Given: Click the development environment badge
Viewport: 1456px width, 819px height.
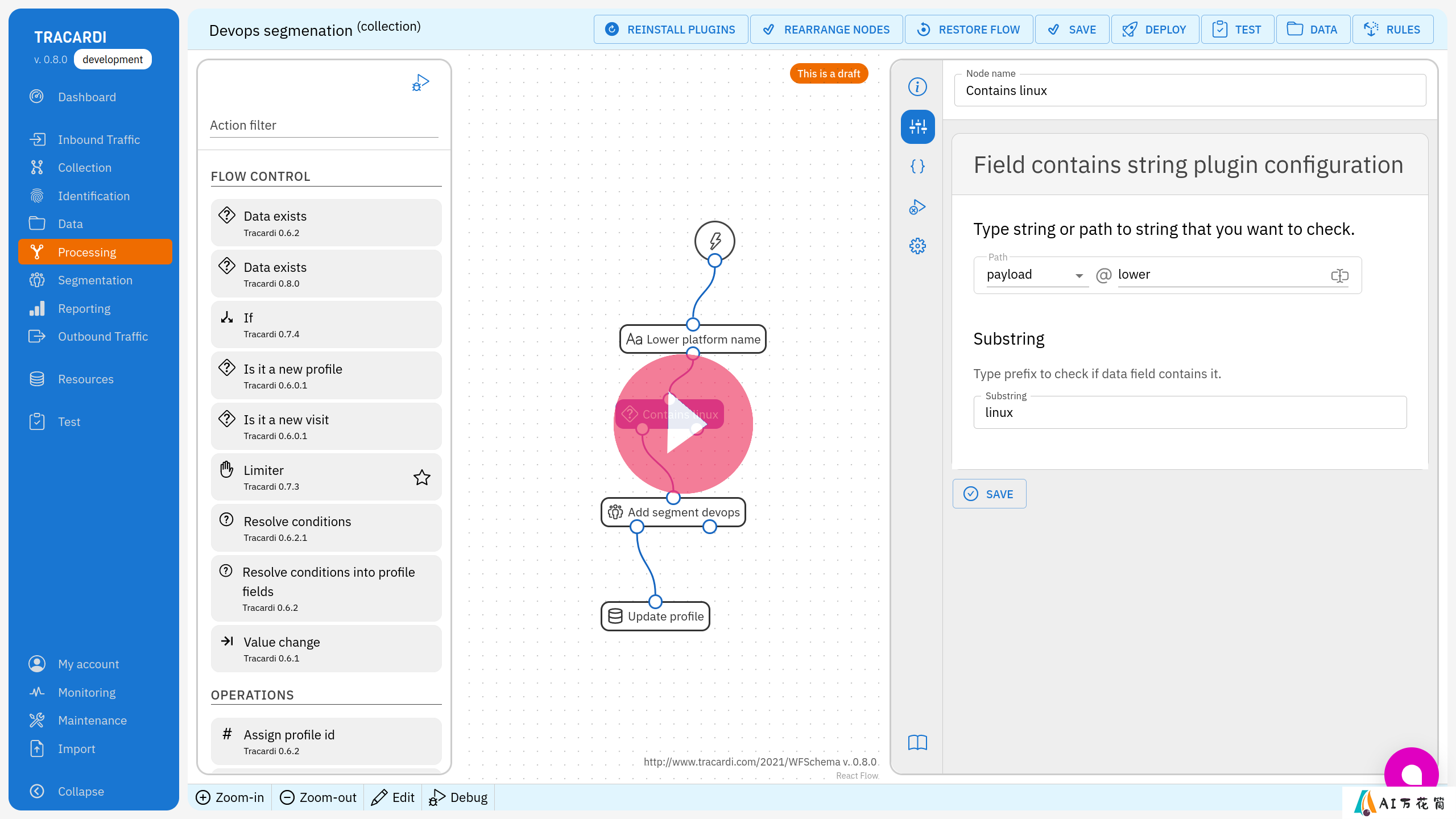Looking at the screenshot, I should 113,59.
